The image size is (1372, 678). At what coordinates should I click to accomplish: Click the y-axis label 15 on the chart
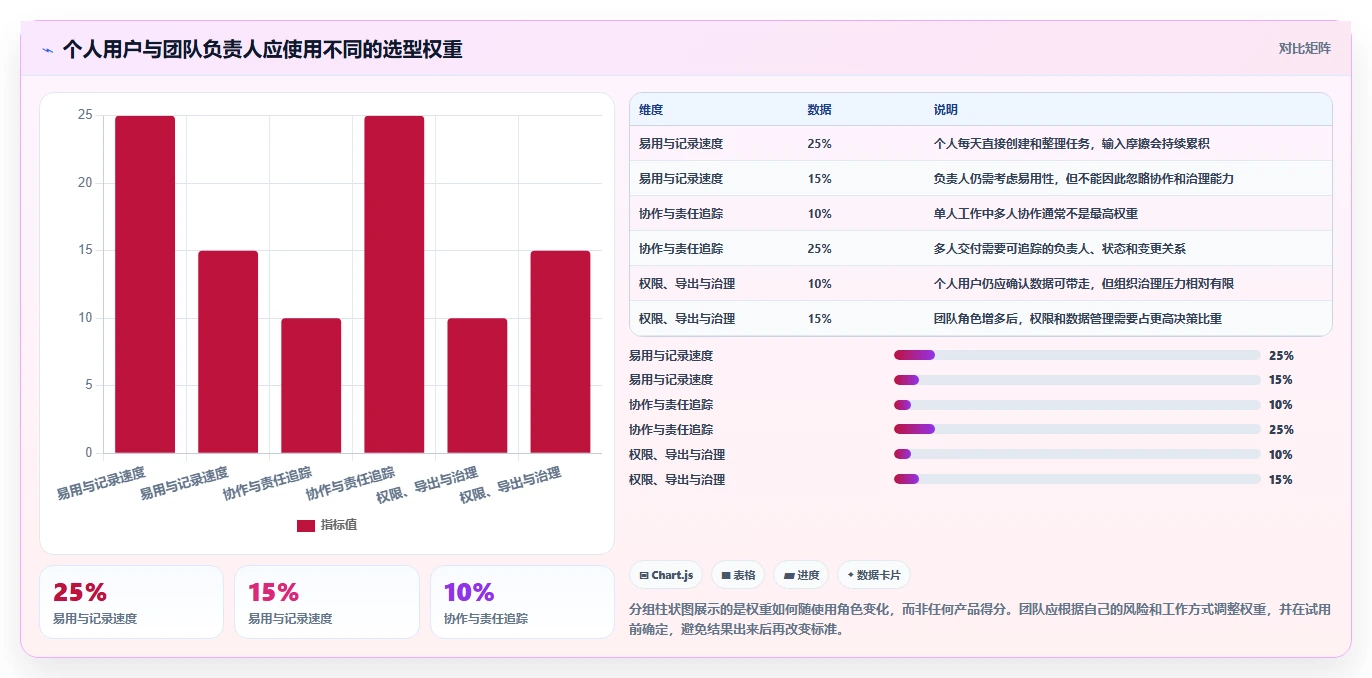tap(85, 250)
